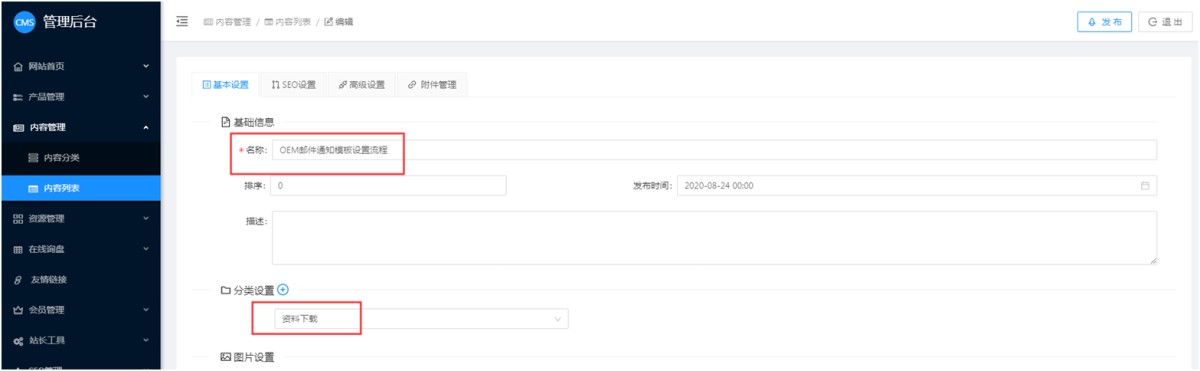The width and height of the screenshot is (1200, 371).
Task: Click the edit icon in breadcrumb 编辑
Action: click(328, 21)
